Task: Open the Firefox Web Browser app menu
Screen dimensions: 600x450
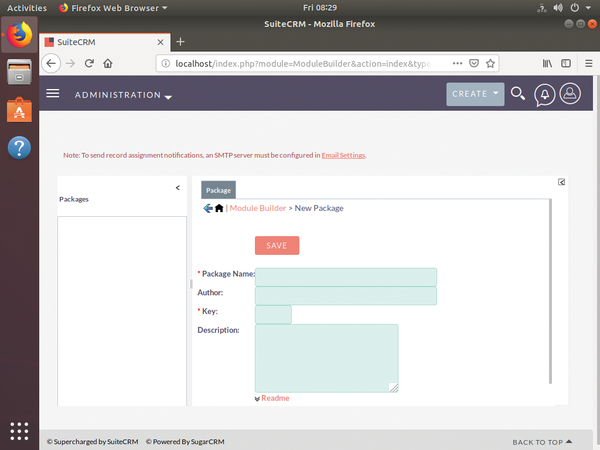Action: pyautogui.click(x=114, y=8)
